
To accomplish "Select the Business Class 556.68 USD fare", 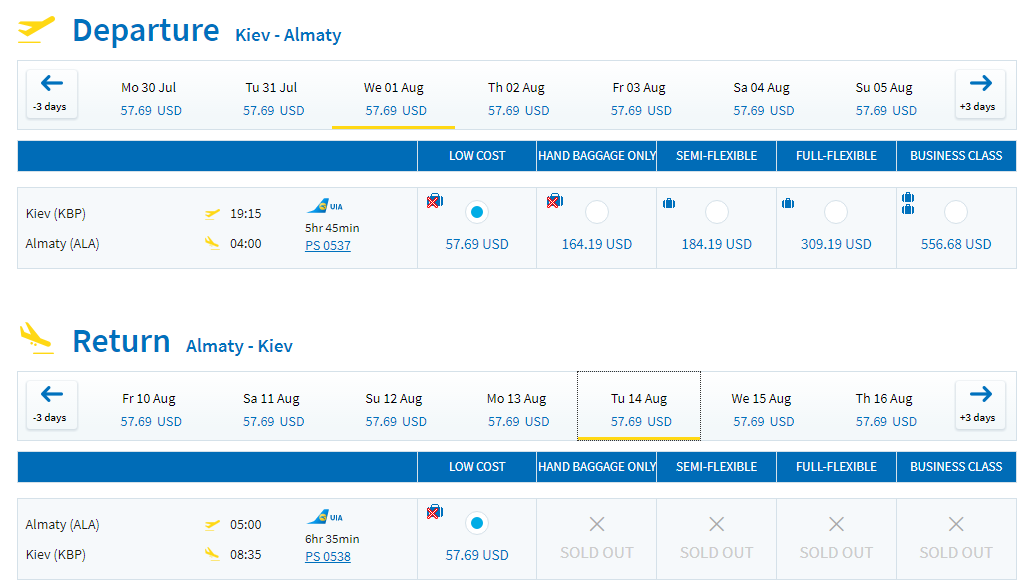I will 956,212.
